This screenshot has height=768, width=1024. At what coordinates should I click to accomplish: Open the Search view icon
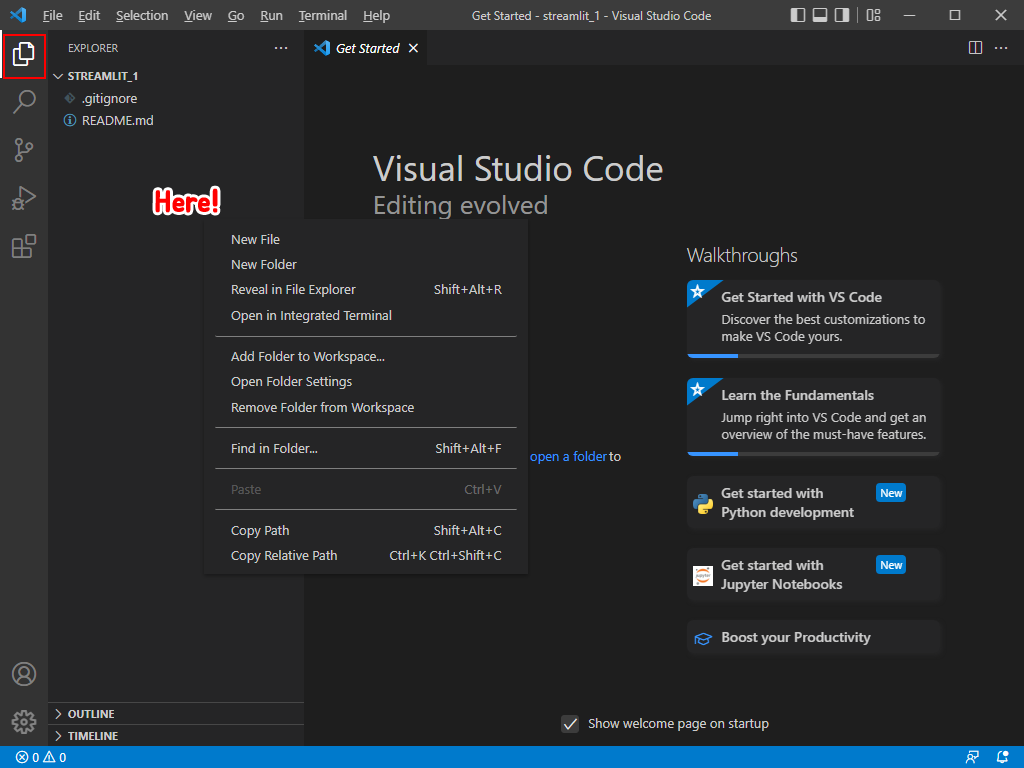(x=24, y=102)
